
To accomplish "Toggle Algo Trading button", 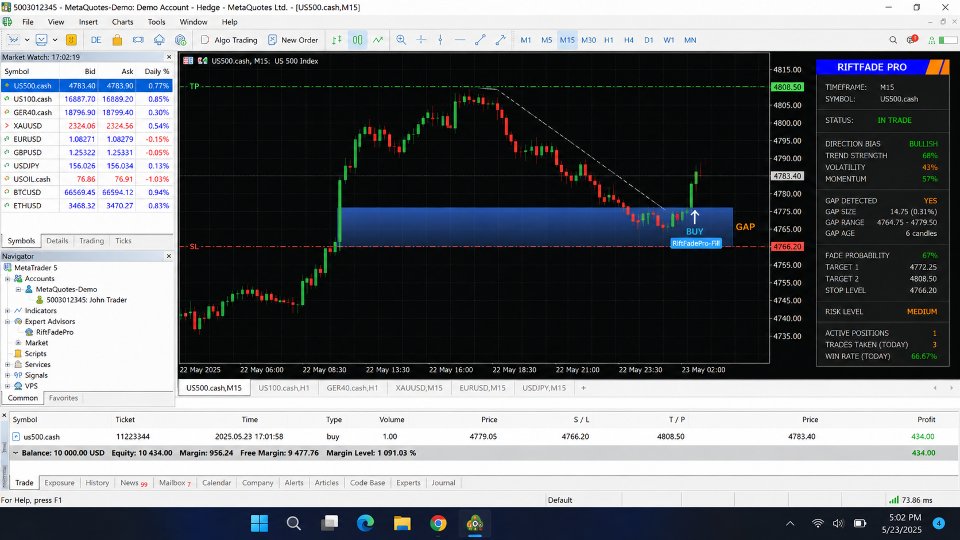I will (x=229, y=40).
